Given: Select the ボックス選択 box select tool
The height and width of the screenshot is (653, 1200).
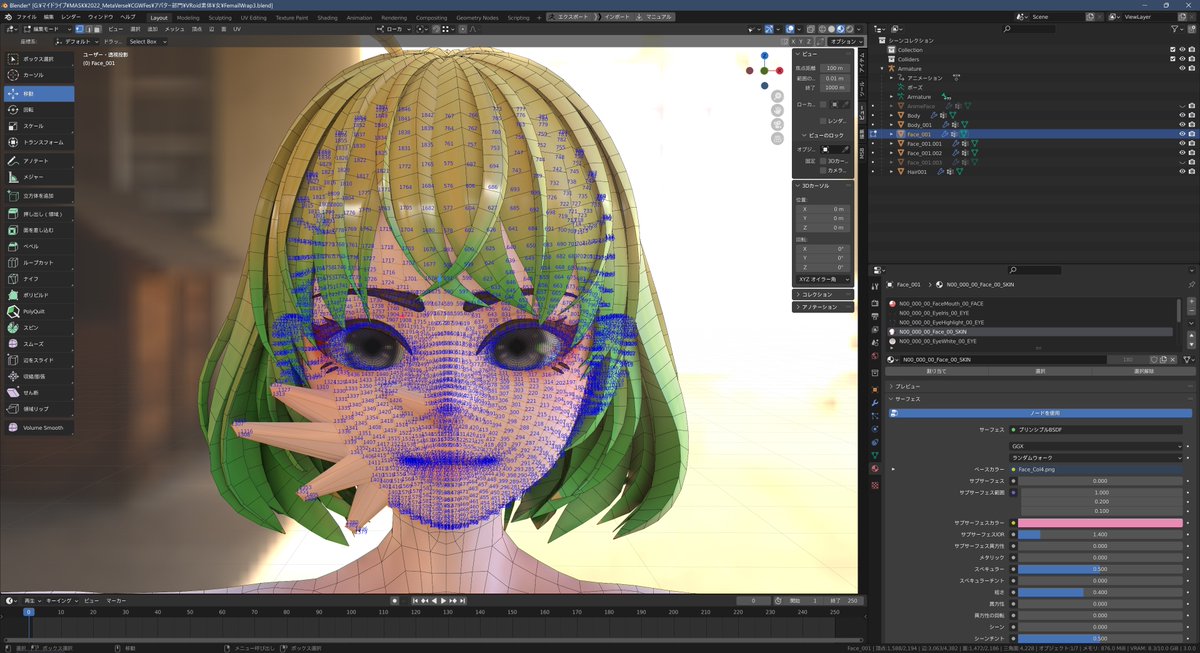Looking at the screenshot, I should coord(38,59).
